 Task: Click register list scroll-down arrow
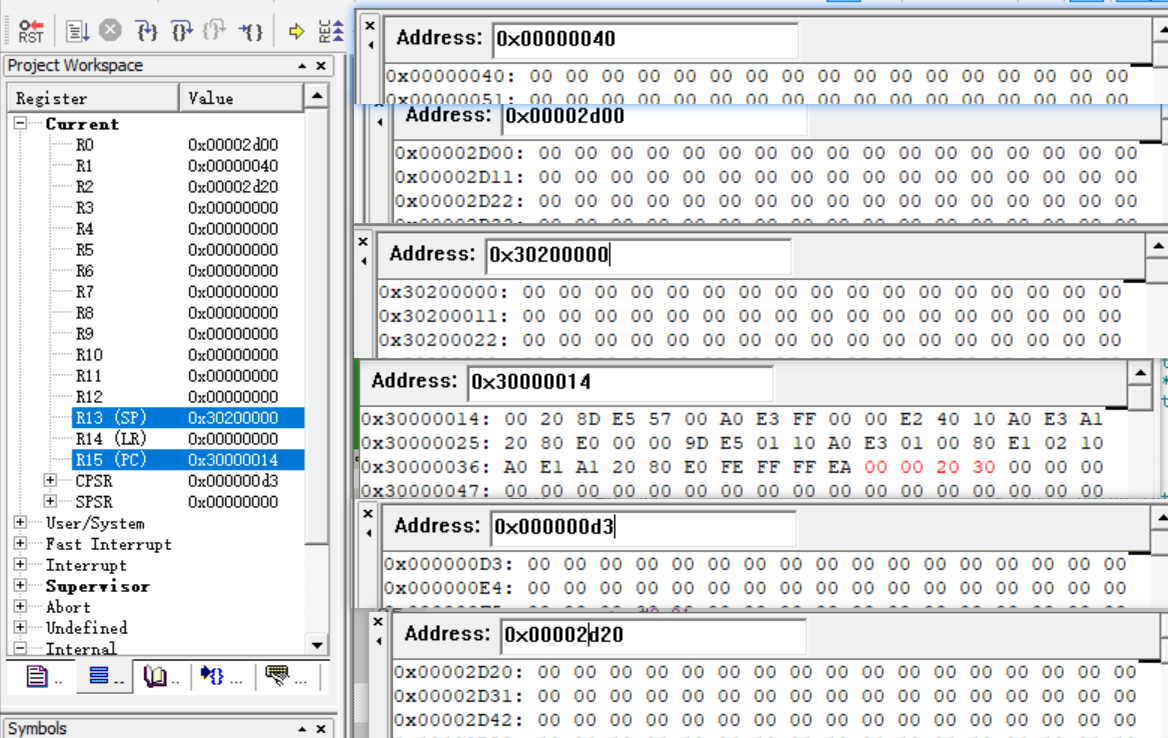tap(317, 645)
